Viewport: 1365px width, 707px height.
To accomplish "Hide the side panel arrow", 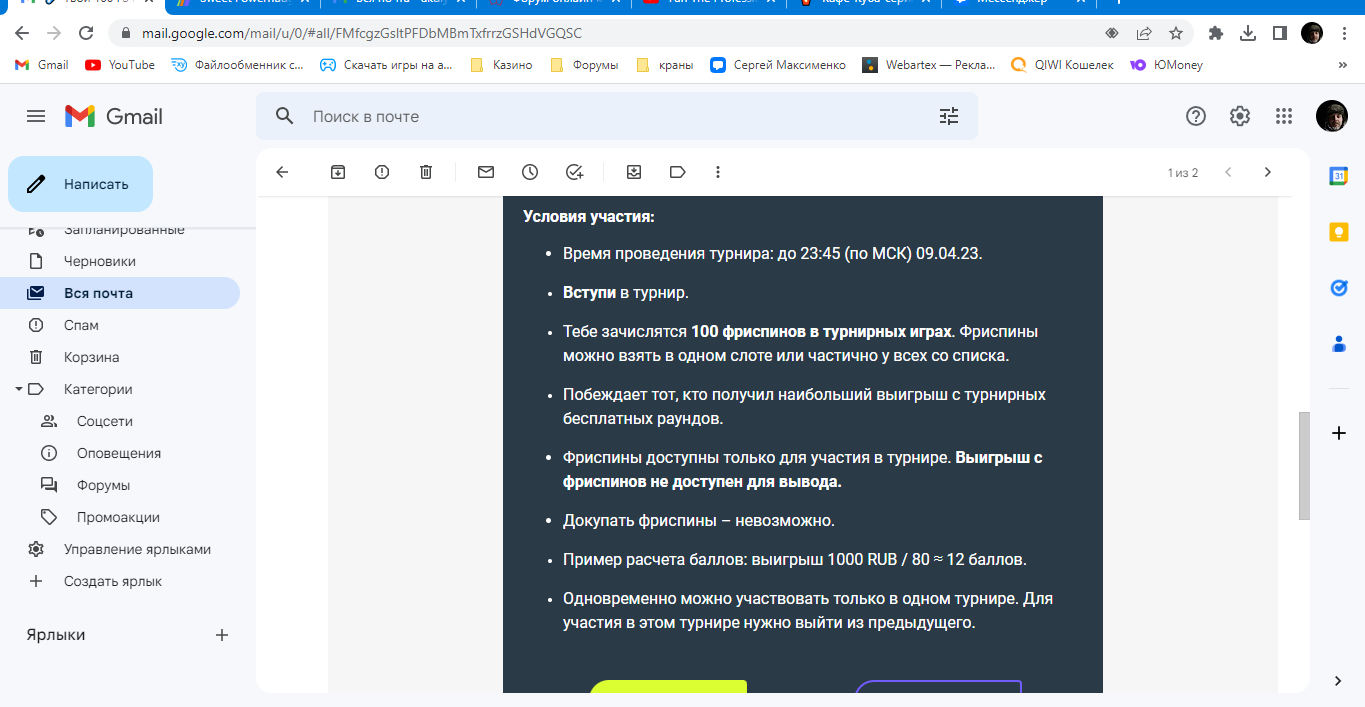I will click(x=1338, y=681).
